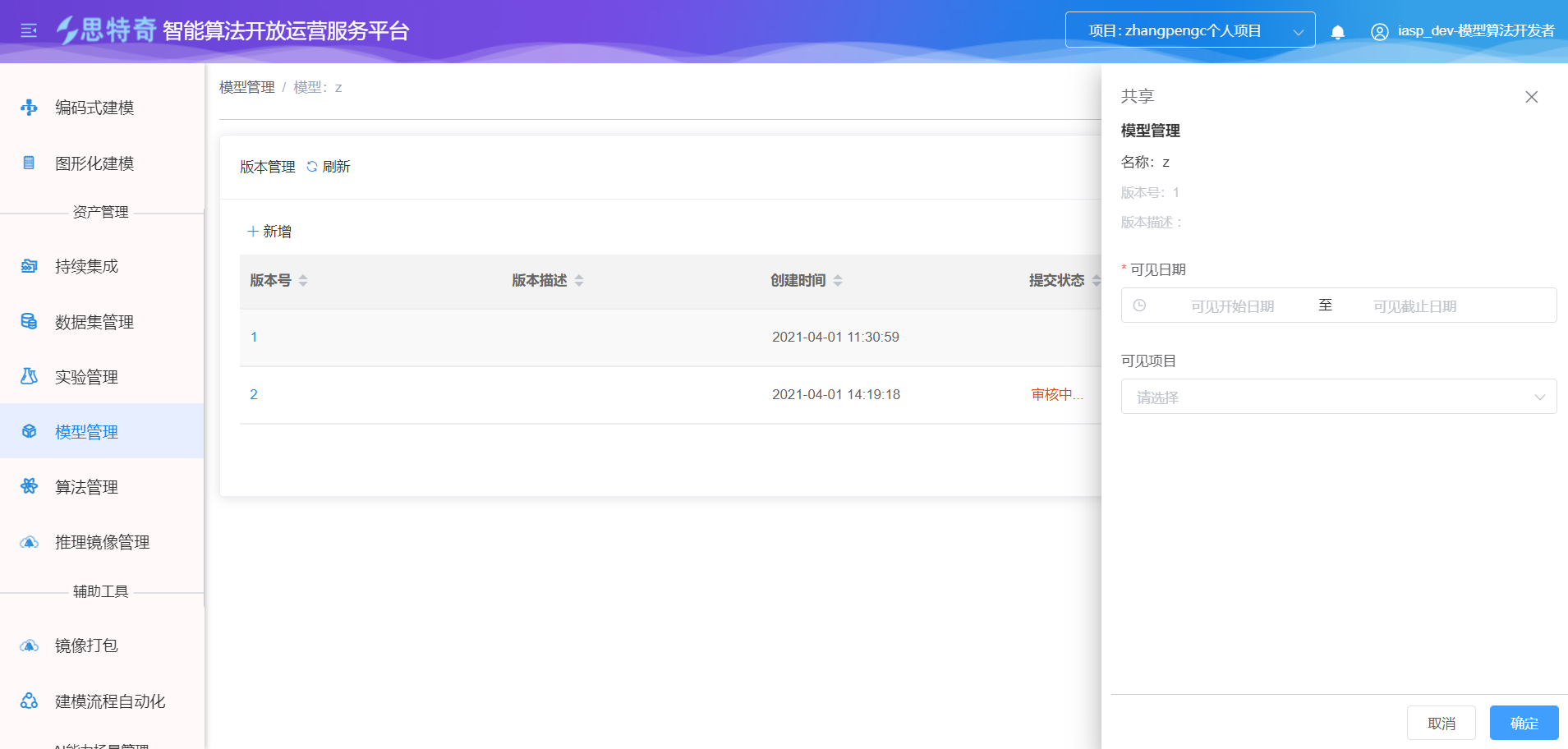
Task: Click the 编码式建模 sidebar icon
Action: (x=29, y=108)
